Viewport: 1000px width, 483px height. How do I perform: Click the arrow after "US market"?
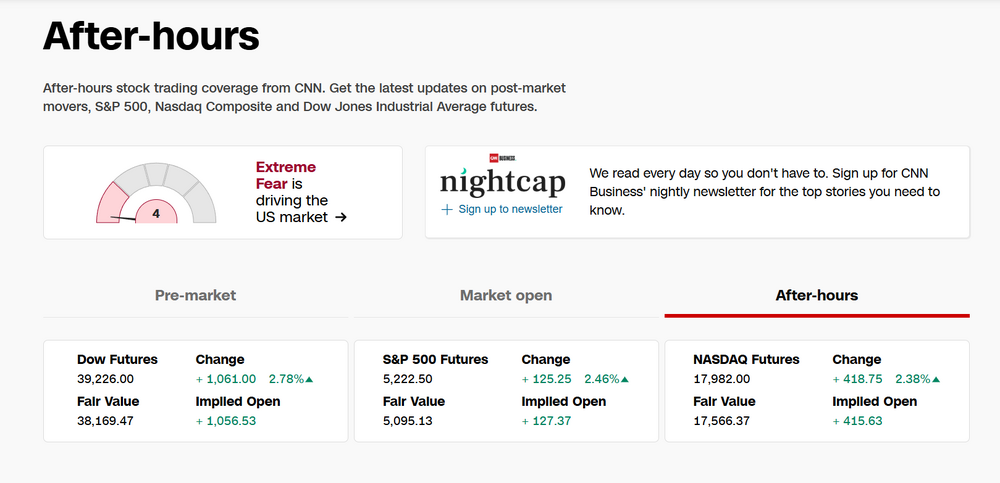(341, 217)
